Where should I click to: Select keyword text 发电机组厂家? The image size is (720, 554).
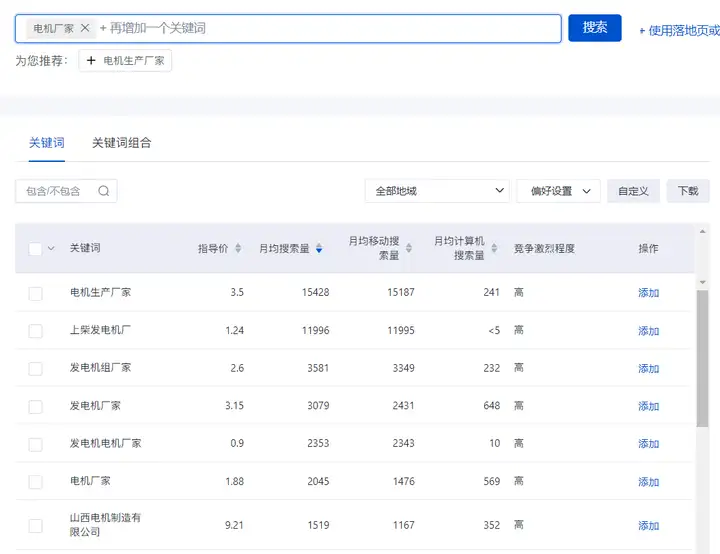click(x=100, y=368)
